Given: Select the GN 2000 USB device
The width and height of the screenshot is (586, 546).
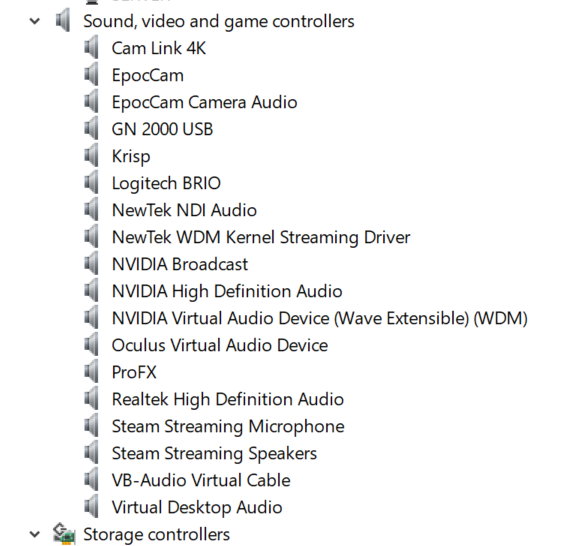Looking at the screenshot, I should click(162, 129).
